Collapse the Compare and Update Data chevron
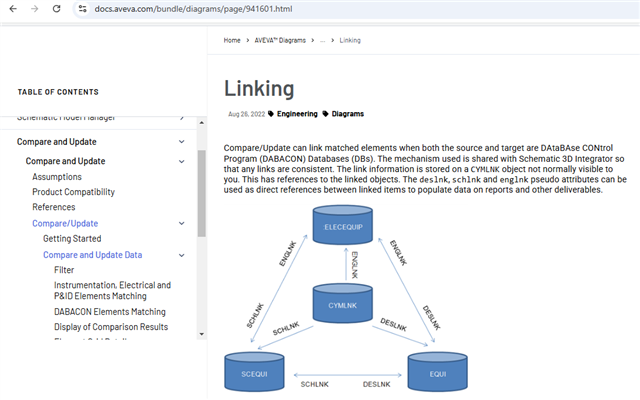Viewport: 640px width, 400px height. point(182,255)
